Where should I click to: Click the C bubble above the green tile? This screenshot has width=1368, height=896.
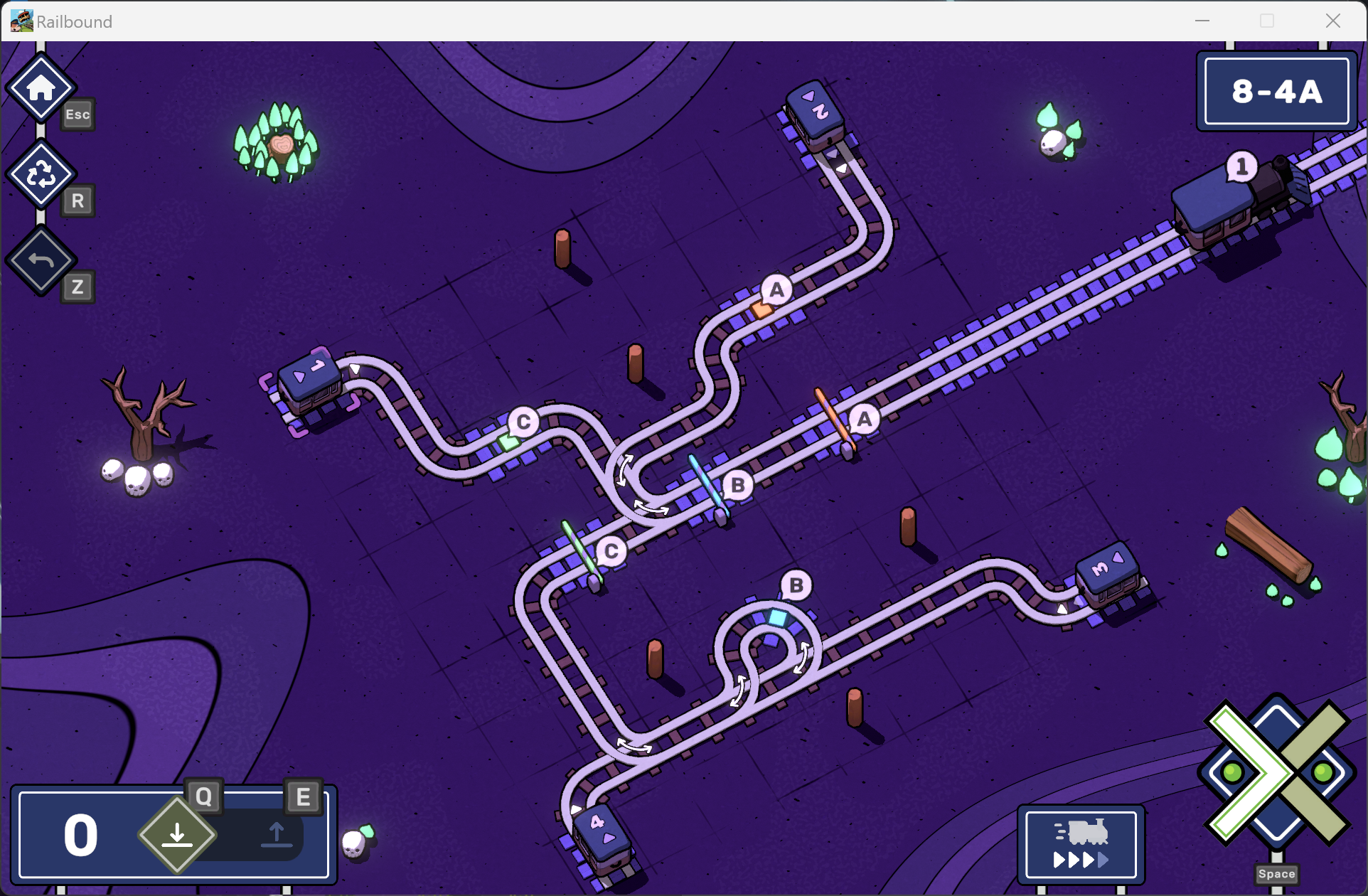[523, 422]
